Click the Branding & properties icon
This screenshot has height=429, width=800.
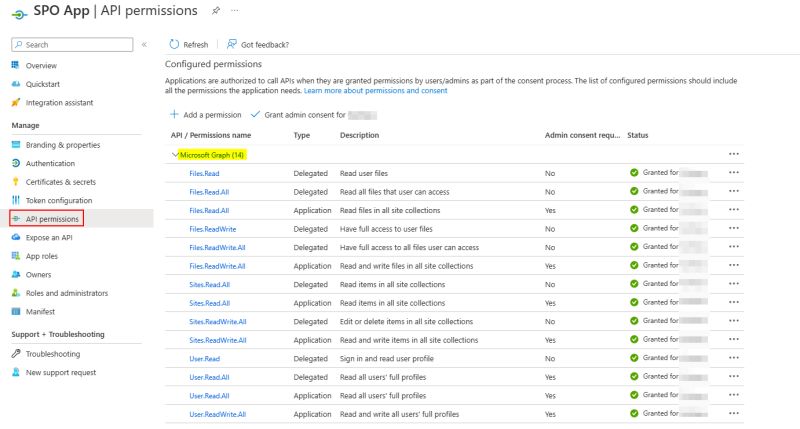click(16, 145)
